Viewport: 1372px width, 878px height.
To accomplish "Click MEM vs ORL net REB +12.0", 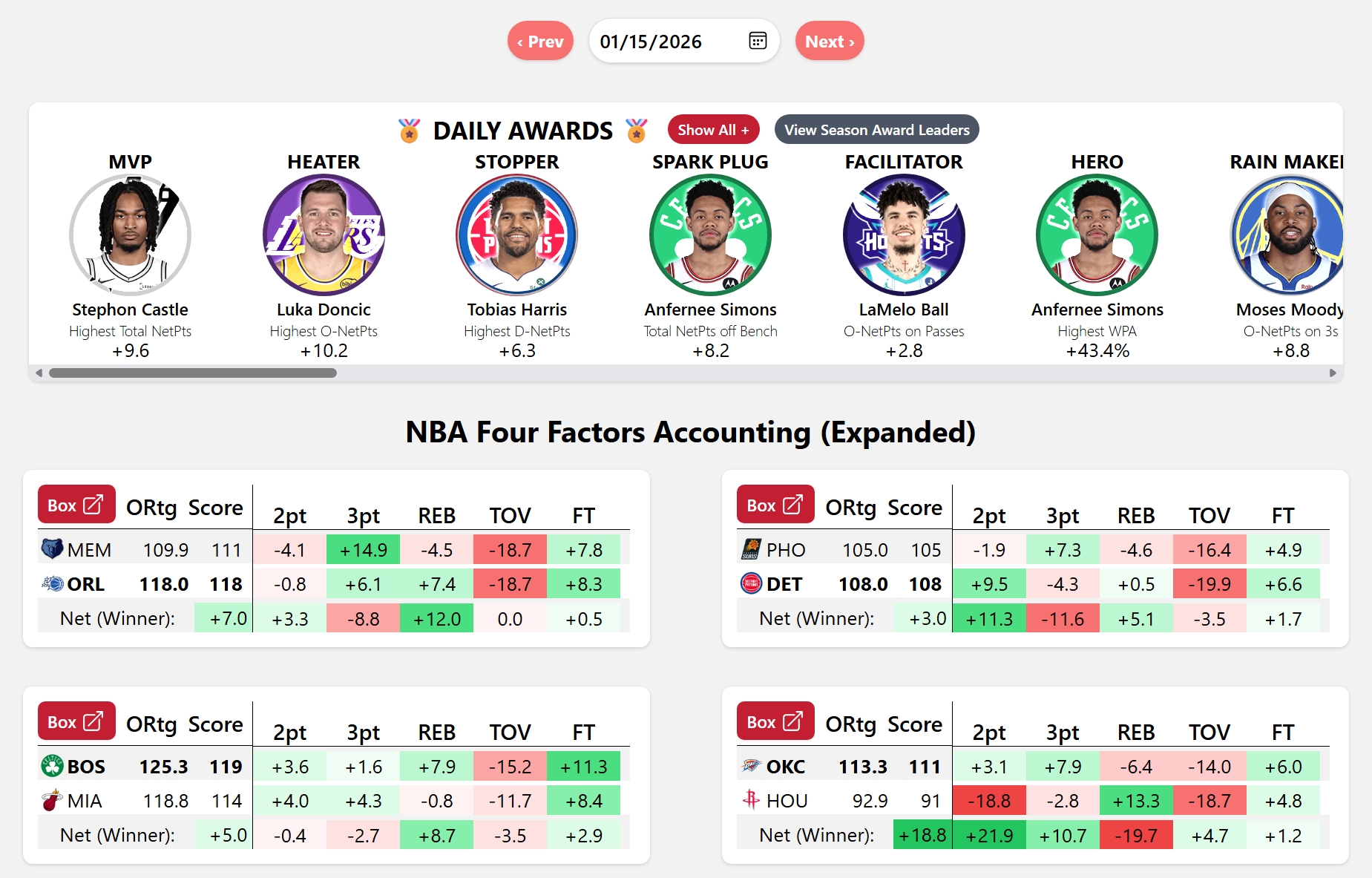I will pyautogui.click(x=436, y=618).
